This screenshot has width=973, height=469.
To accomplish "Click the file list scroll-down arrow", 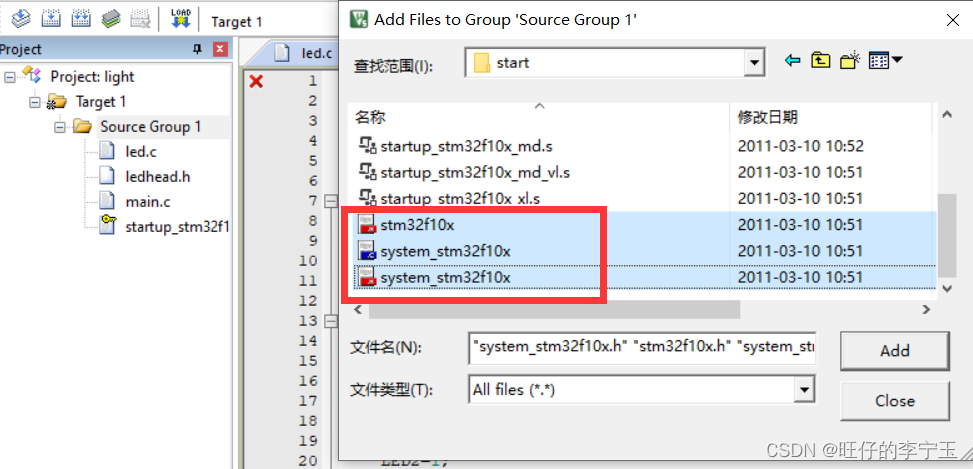I will tap(946, 288).
